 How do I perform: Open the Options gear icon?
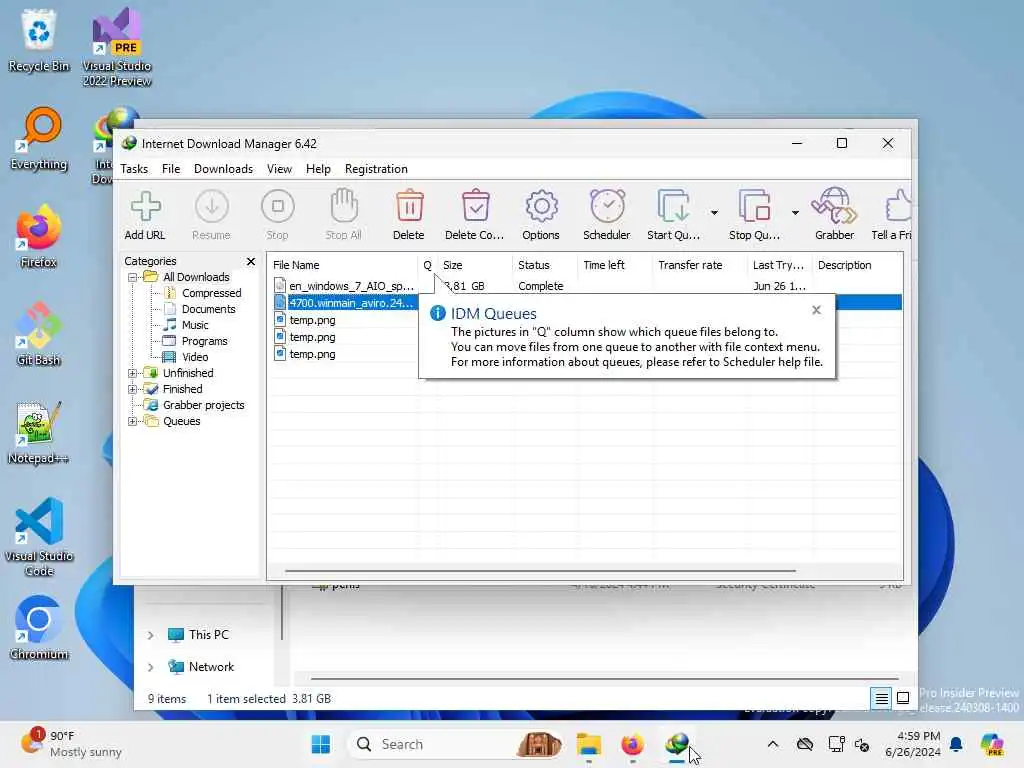541,216
